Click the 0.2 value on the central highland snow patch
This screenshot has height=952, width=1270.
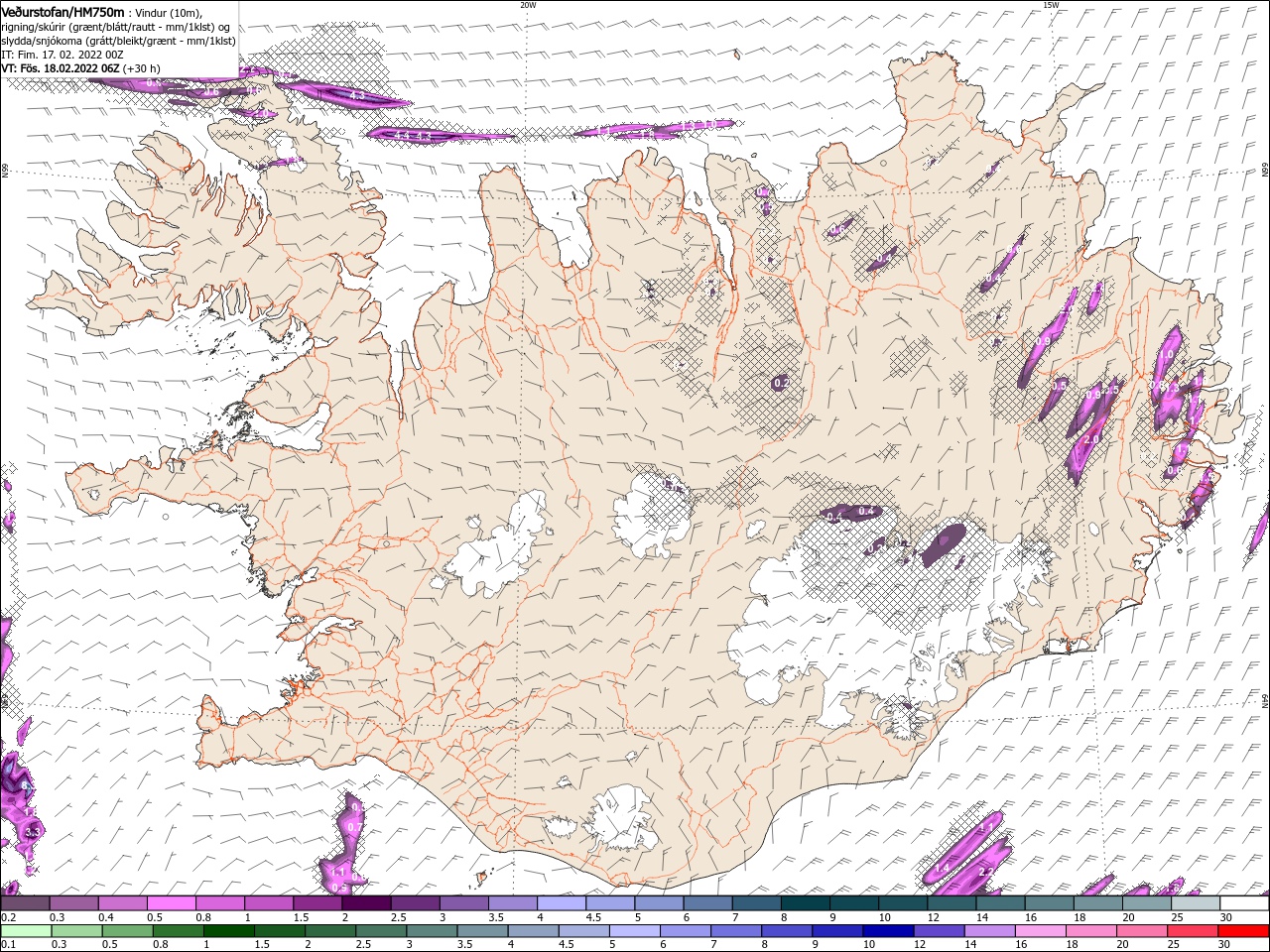pos(781,383)
